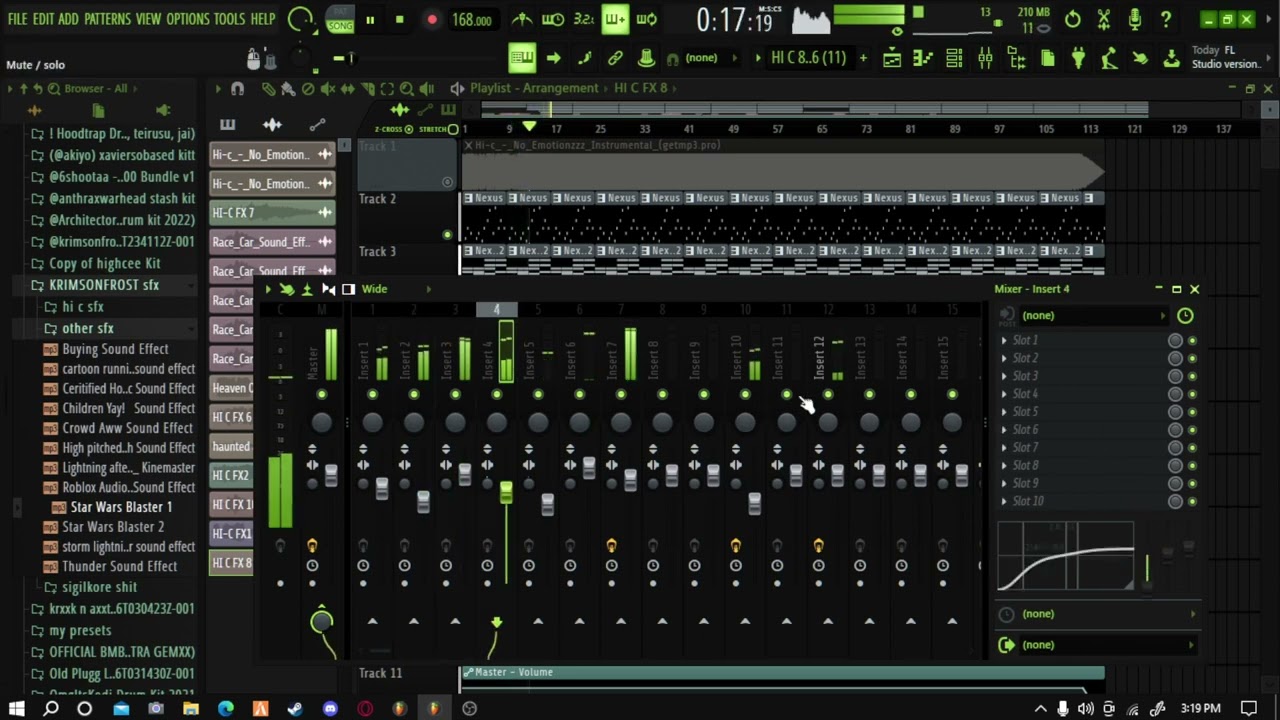The height and width of the screenshot is (720, 1280).
Task: Click the tempo field showing 168.000
Action: tap(471, 19)
